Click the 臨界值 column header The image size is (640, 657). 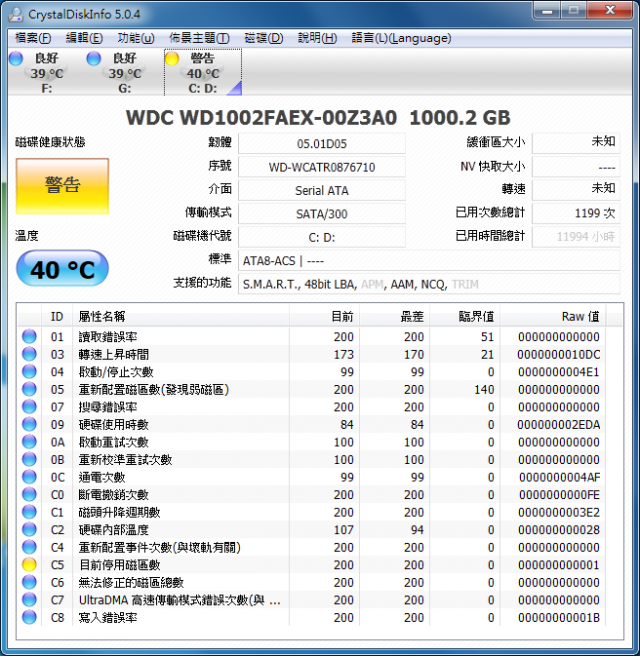(x=465, y=316)
